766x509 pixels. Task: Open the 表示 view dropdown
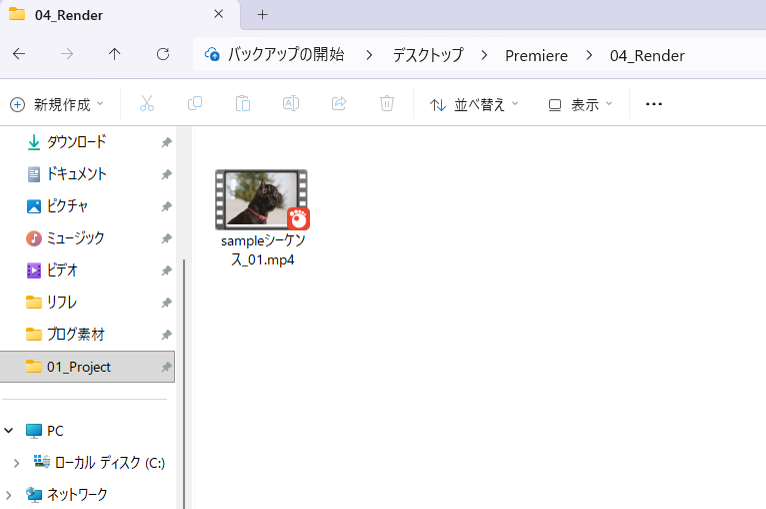(580, 104)
